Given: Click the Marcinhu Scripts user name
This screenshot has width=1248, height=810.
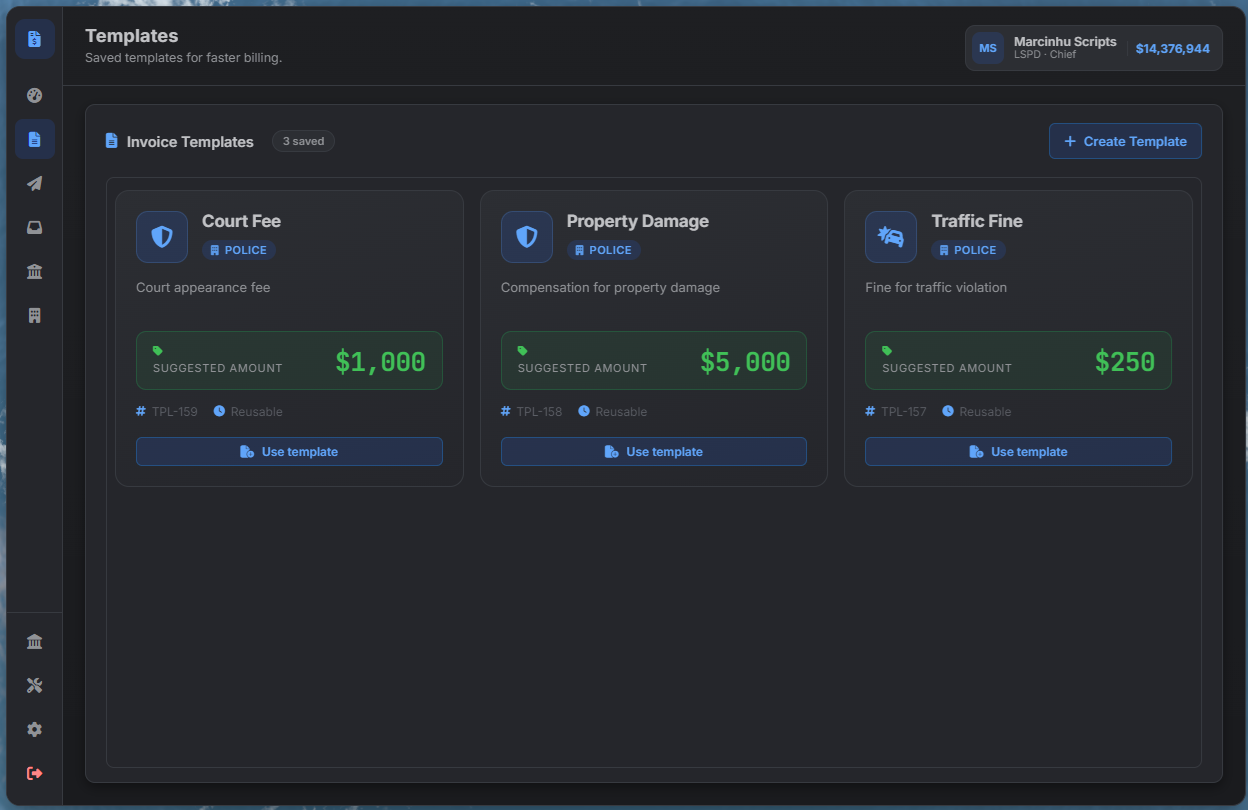Looking at the screenshot, I should (x=1065, y=41).
